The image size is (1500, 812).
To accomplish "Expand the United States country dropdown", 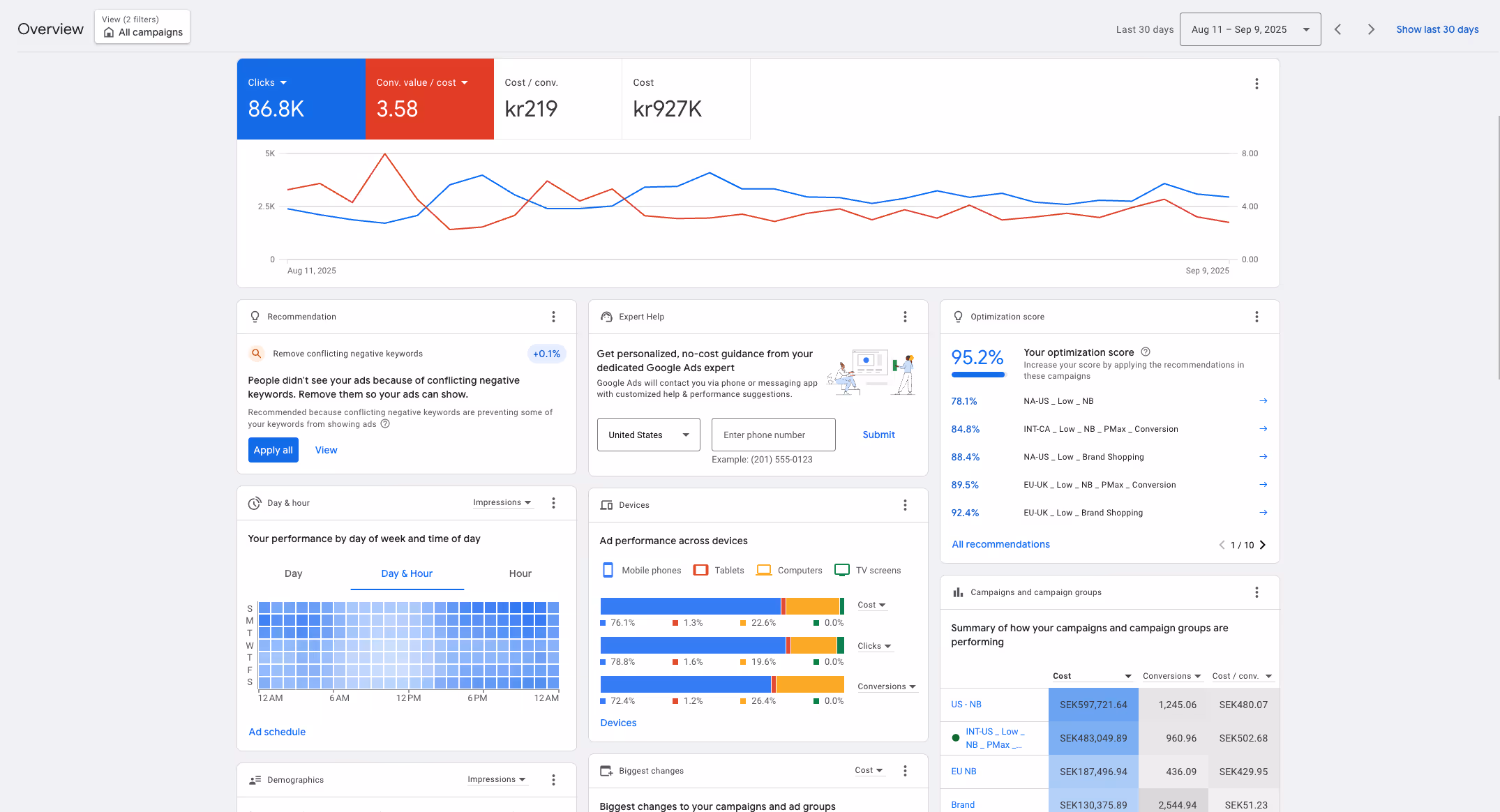I will (x=648, y=435).
